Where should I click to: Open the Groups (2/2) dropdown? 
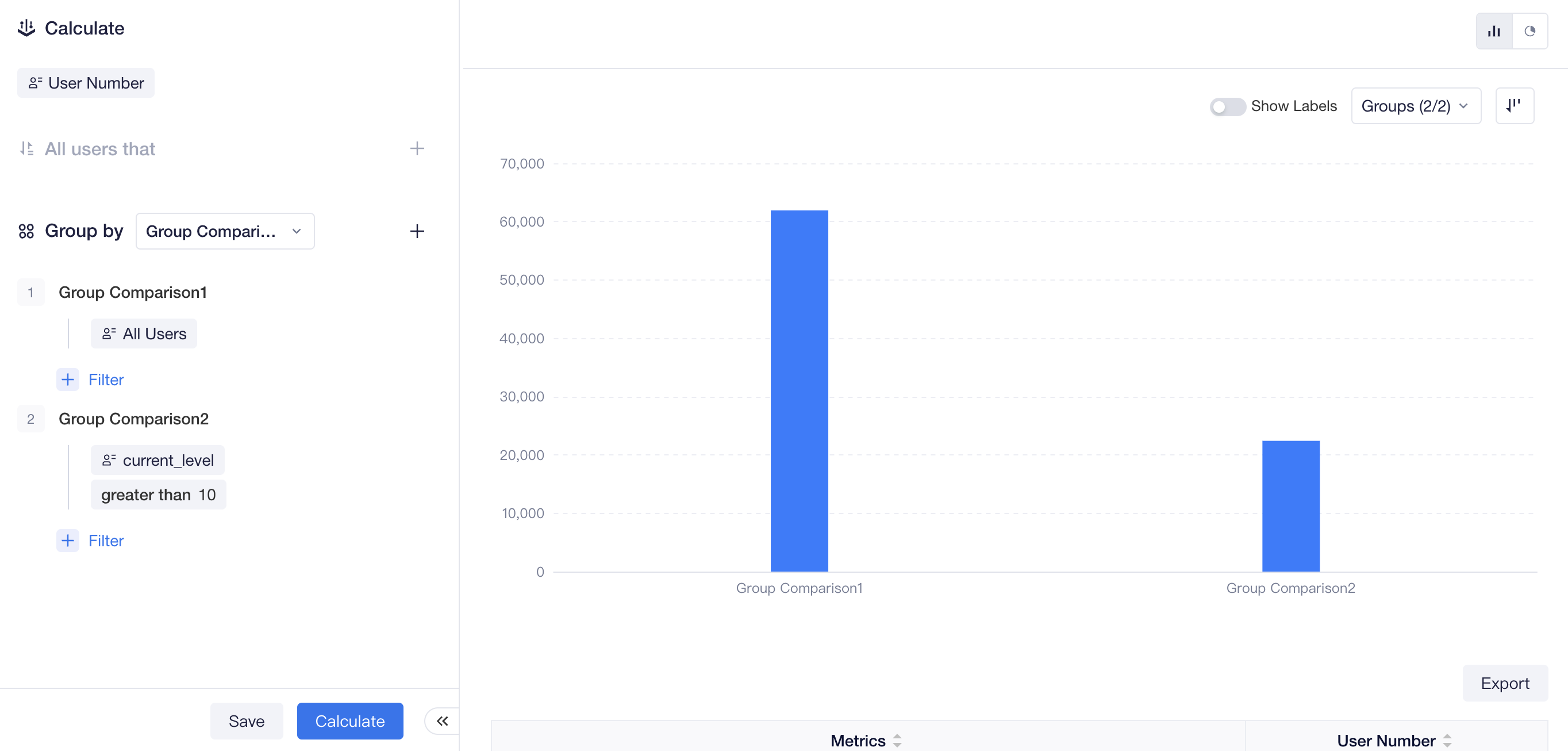(1416, 106)
